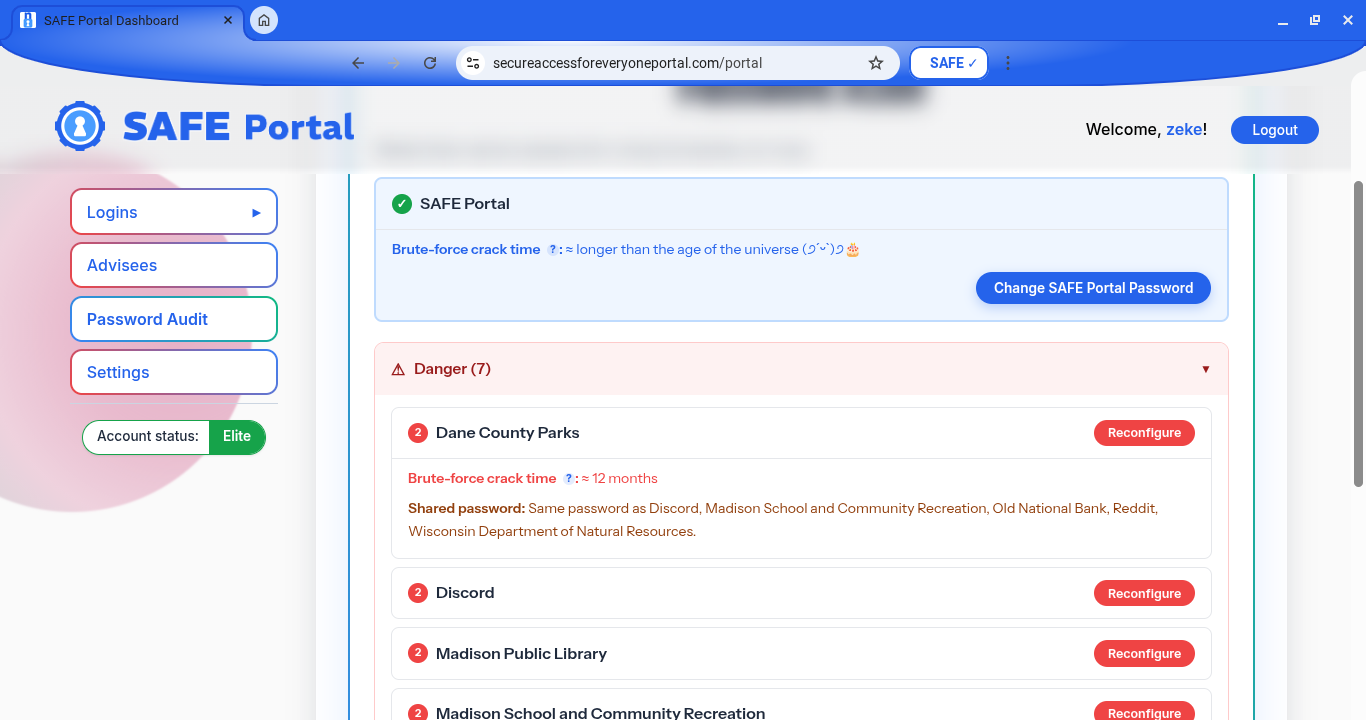
Task: Click the help icon beside SAFE Portal crack time
Action: click(x=553, y=250)
